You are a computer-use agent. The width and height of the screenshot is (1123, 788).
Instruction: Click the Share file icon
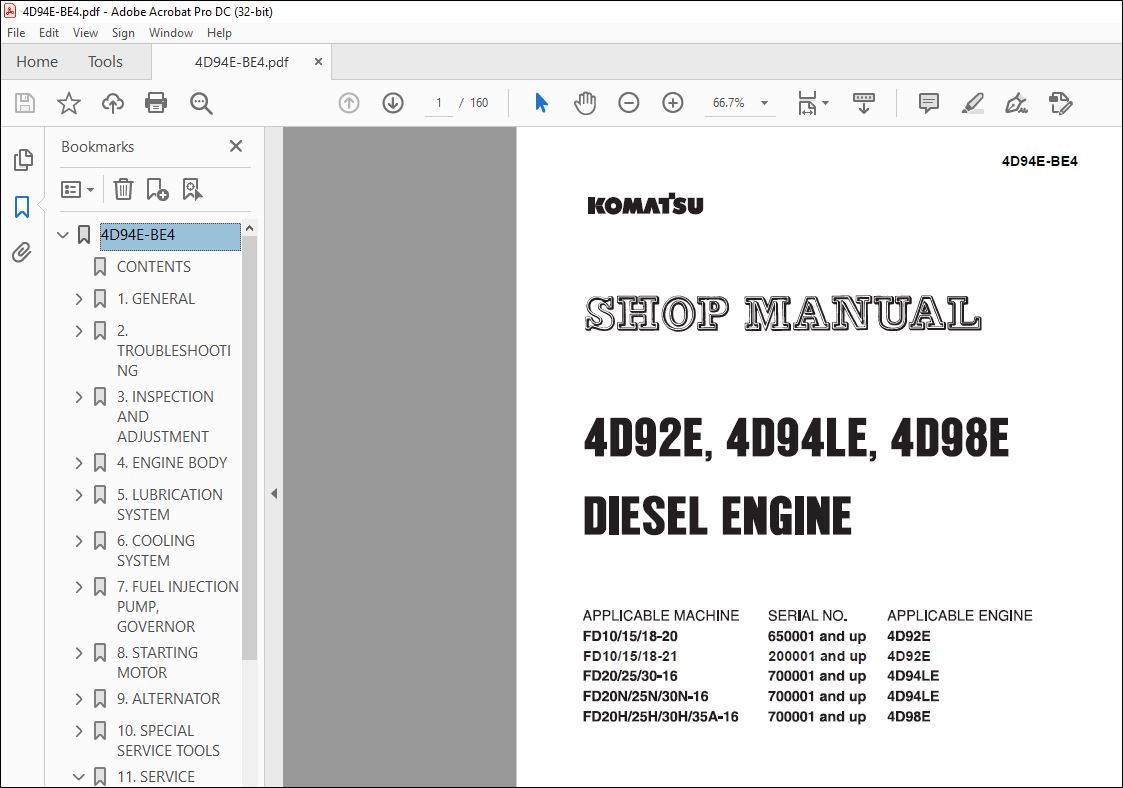[x=1061, y=103]
